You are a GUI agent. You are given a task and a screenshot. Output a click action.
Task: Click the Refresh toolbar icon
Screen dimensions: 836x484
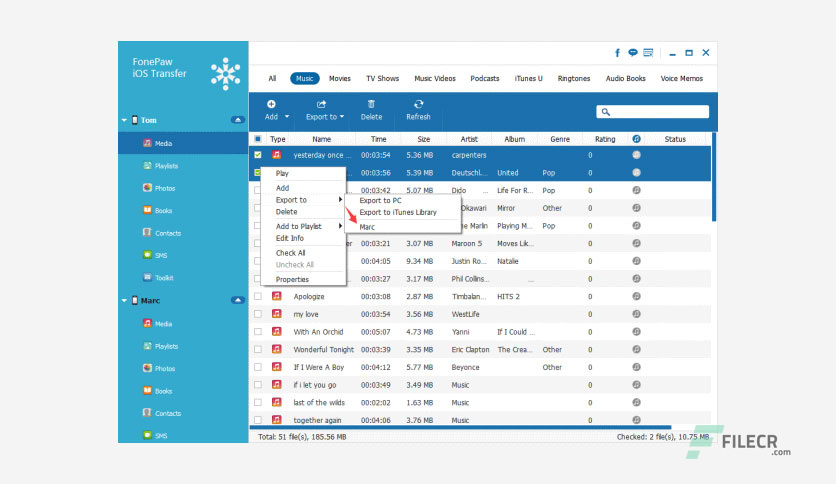[x=419, y=104]
